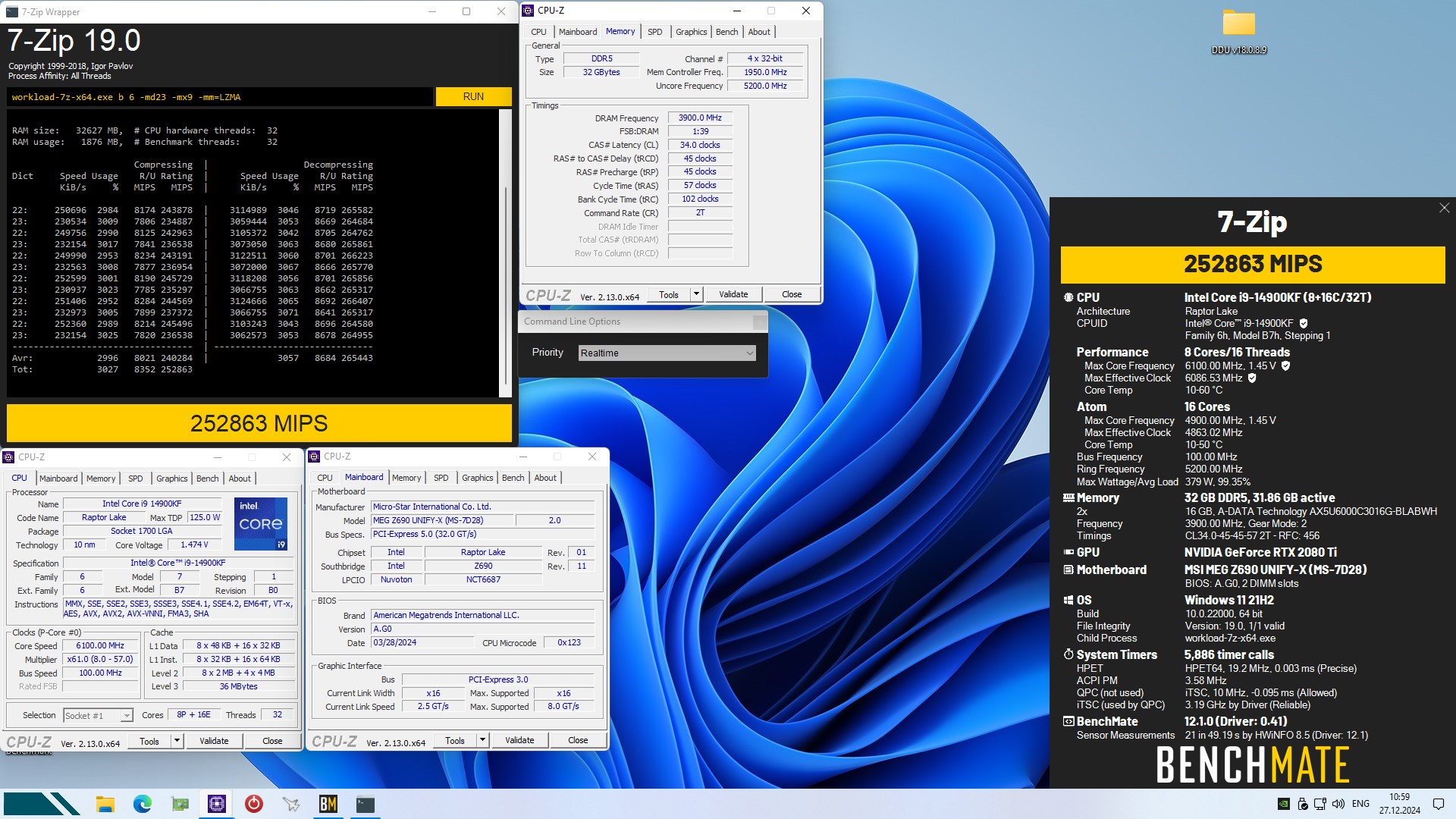The width and height of the screenshot is (1456, 819).
Task: Open the DDU v18.0.8.9 desktop folder
Action: (1239, 32)
